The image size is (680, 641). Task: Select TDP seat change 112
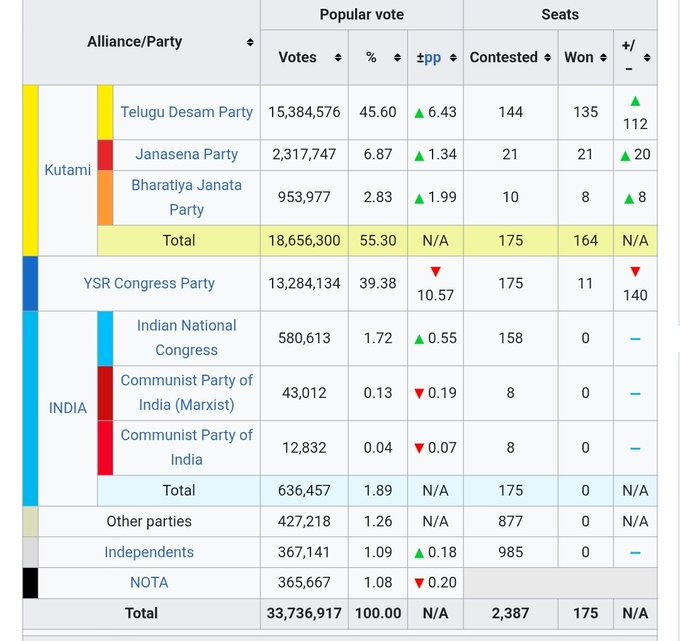(635, 124)
